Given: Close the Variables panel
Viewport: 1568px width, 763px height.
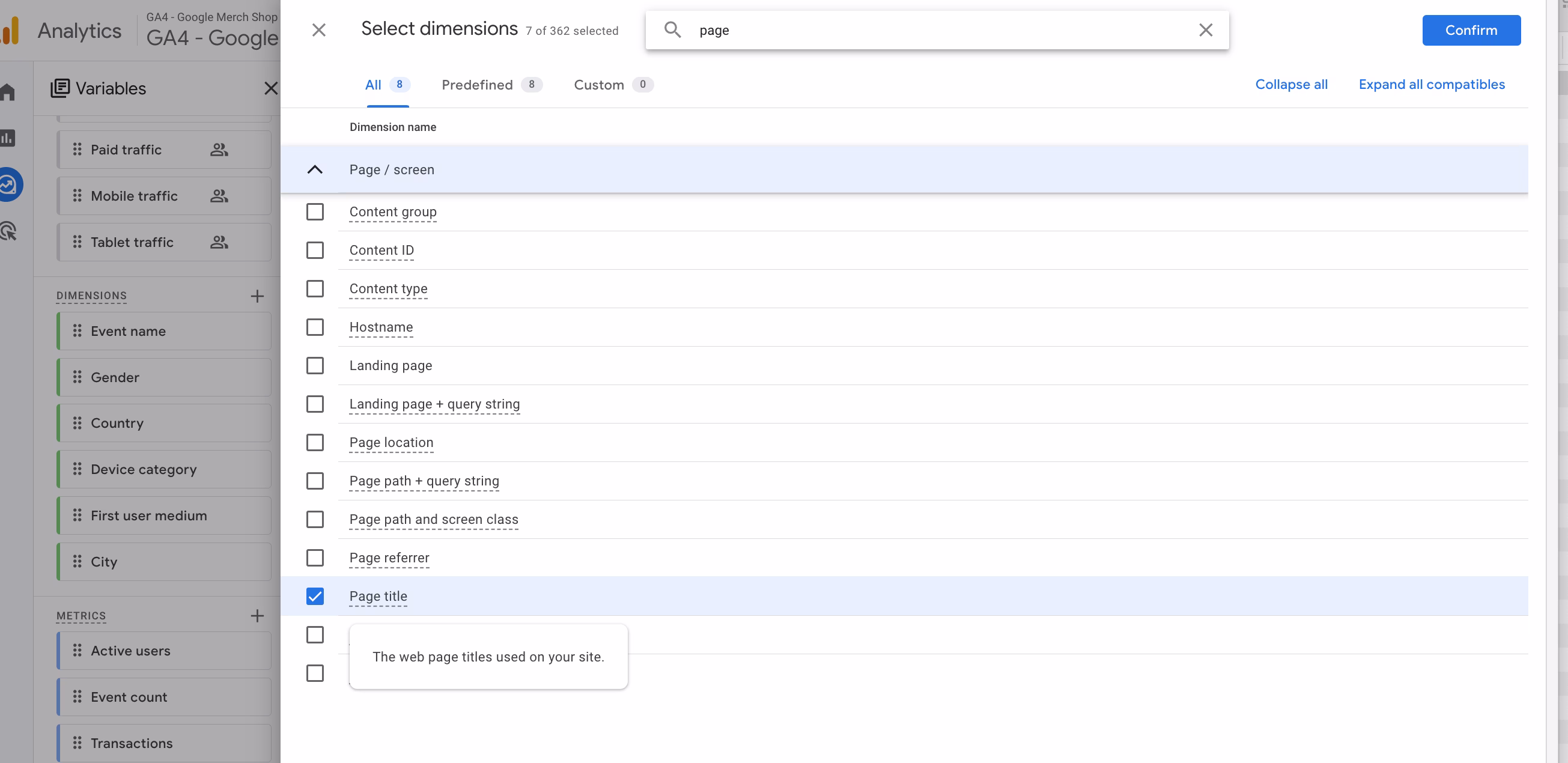Looking at the screenshot, I should click(271, 88).
